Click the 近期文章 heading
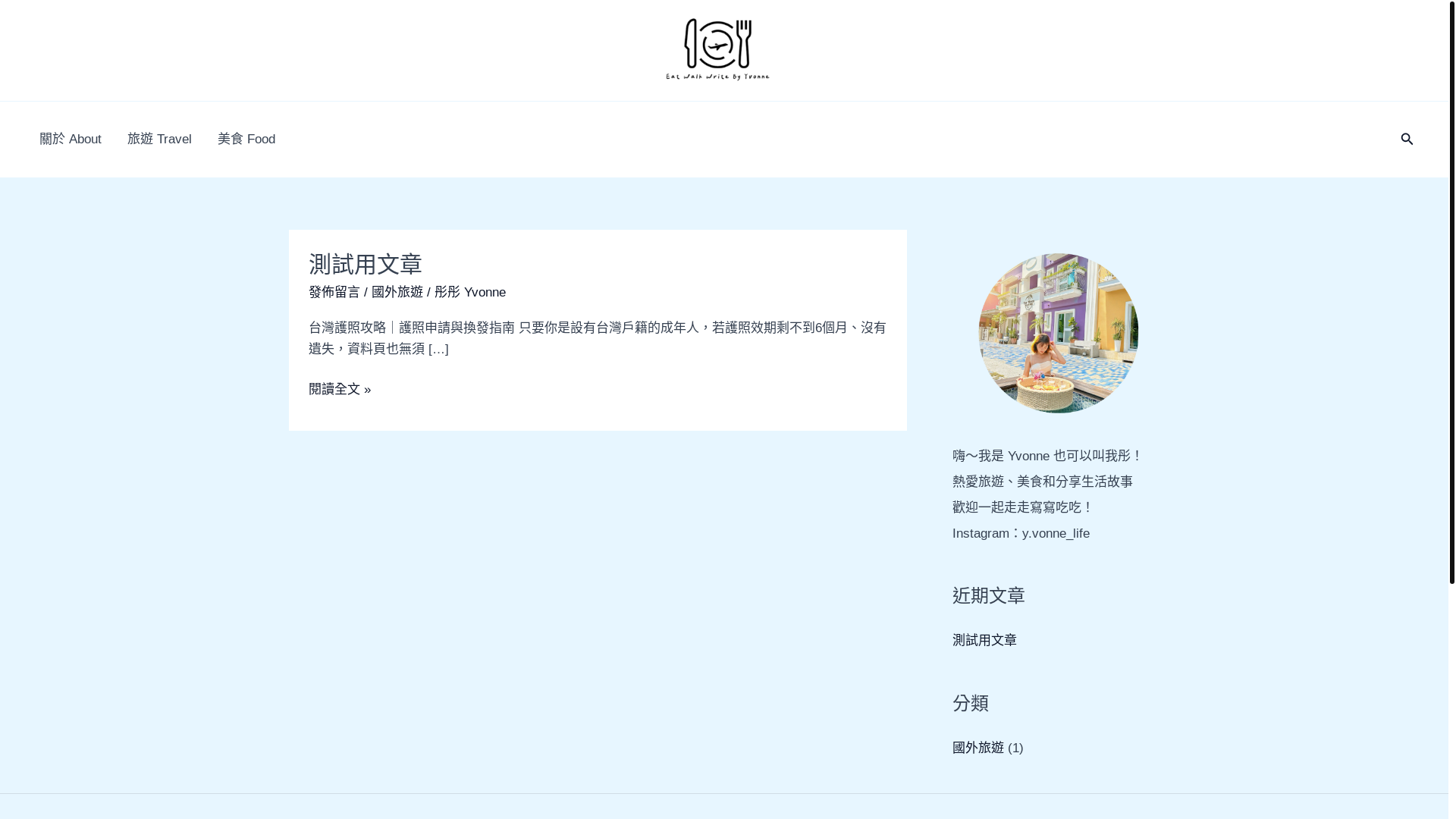The width and height of the screenshot is (1456, 819). (989, 595)
